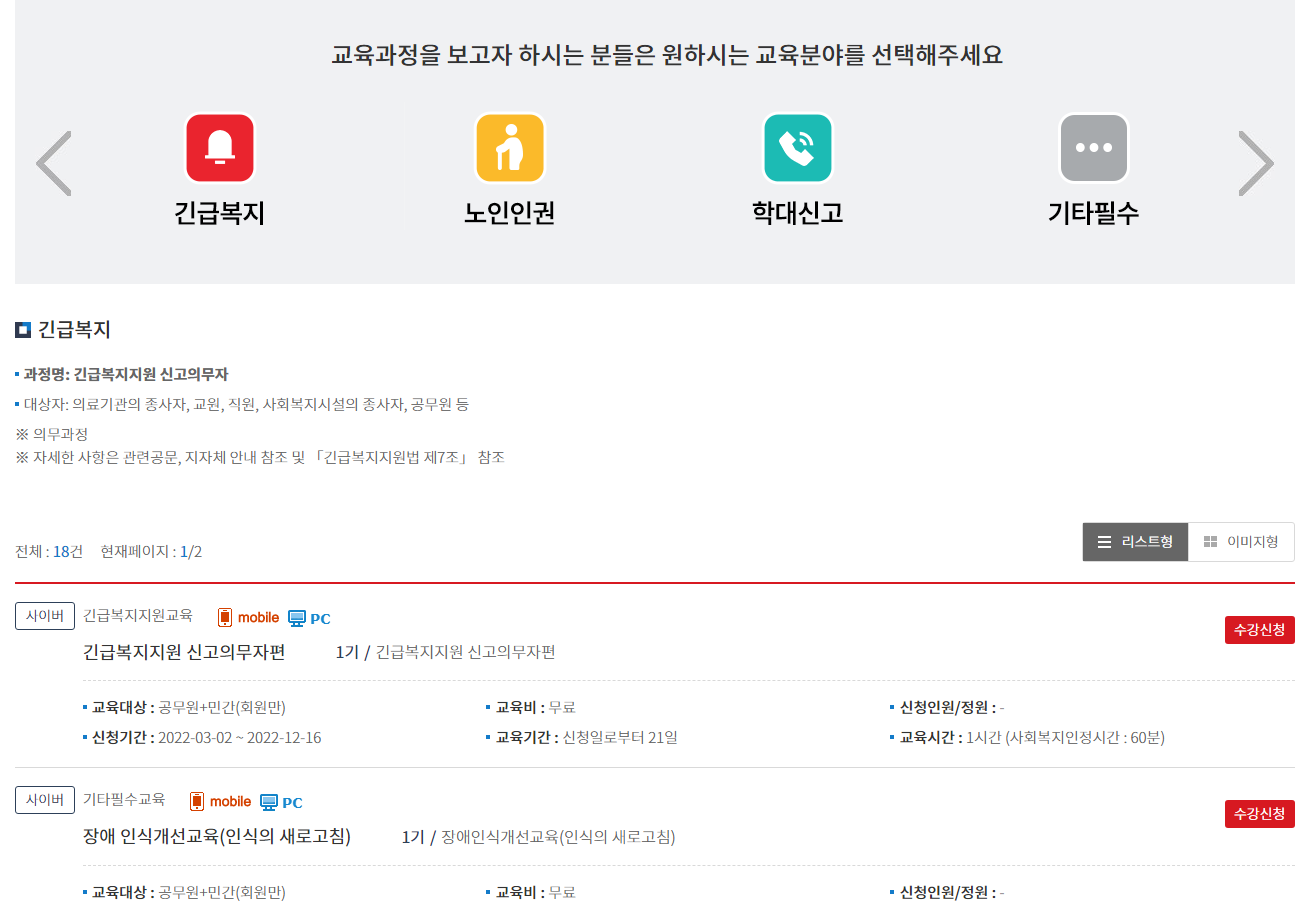Open 학대신고 category label
Screen dimensions: 1312x906
click(798, 213)
